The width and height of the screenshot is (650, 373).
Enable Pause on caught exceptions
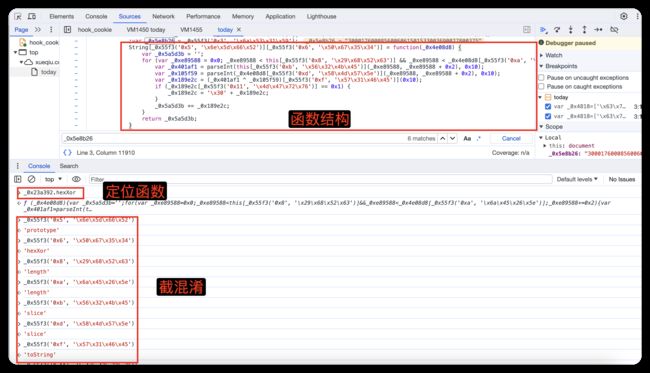pyautogui.click(x=541, y=87)
